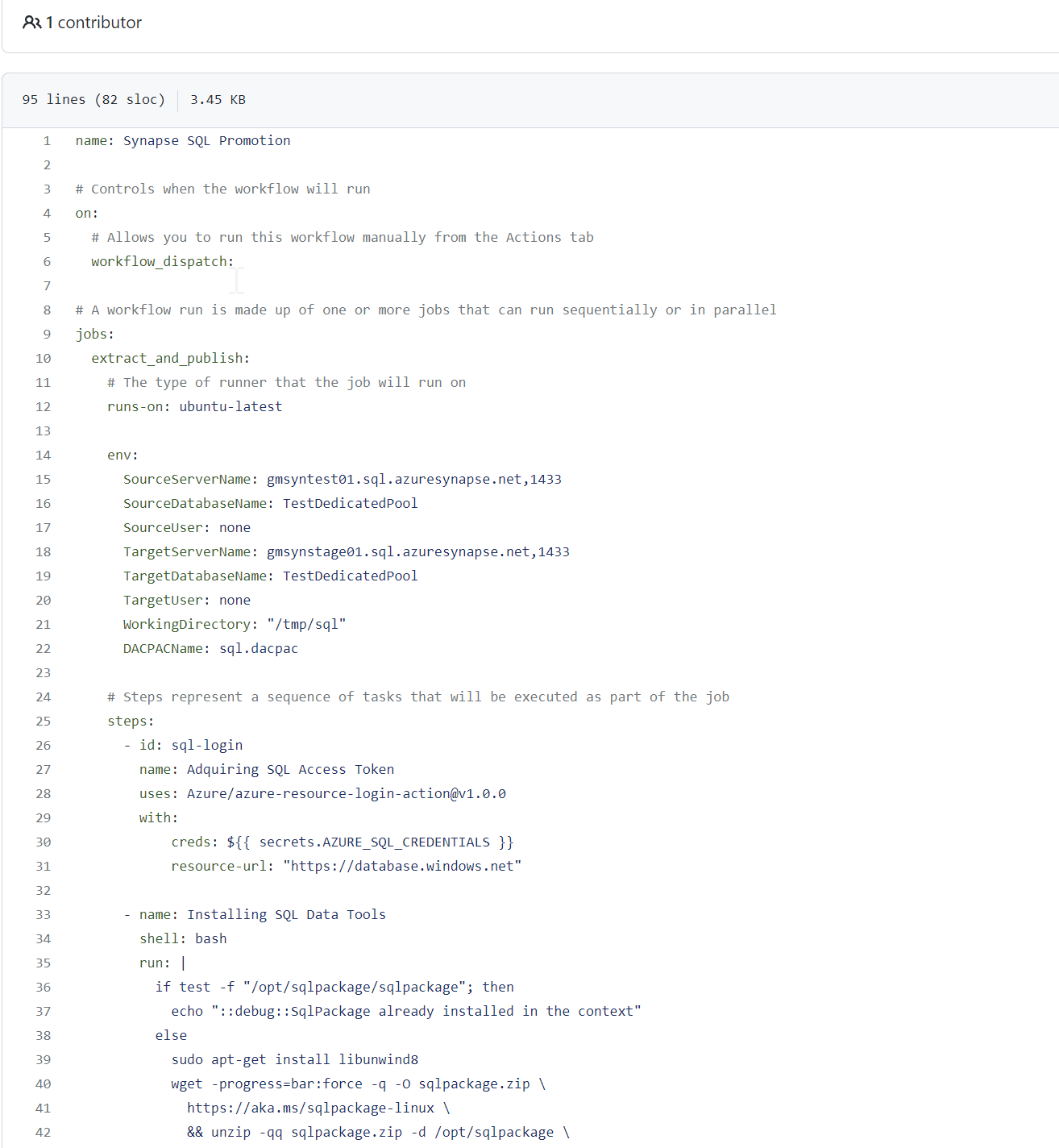Click the unzip sqlpackage.zip line
The width and height of the screenshot is (1059, 1148).
pos(379,1133)
